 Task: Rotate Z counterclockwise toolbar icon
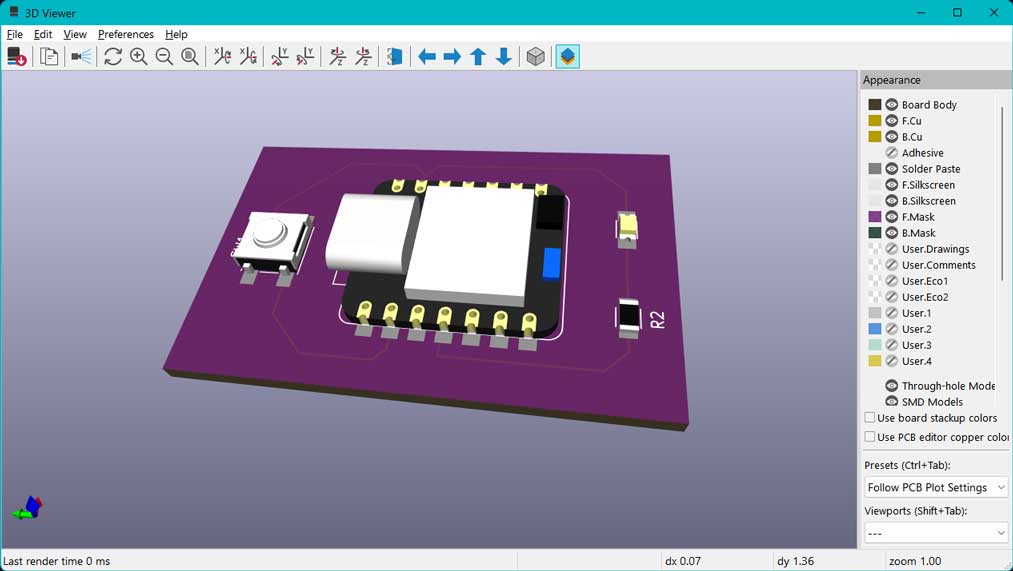click(363, 57)
